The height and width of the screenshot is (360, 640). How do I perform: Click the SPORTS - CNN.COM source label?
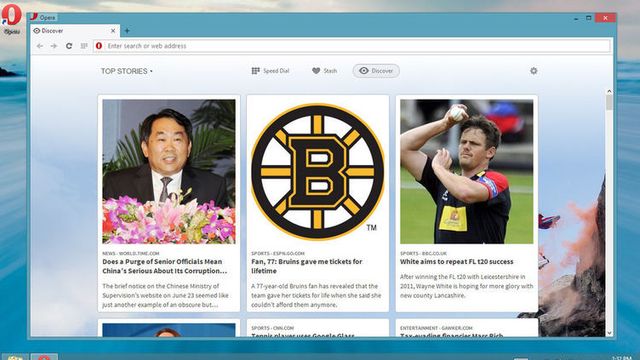(x=272, y=328)
